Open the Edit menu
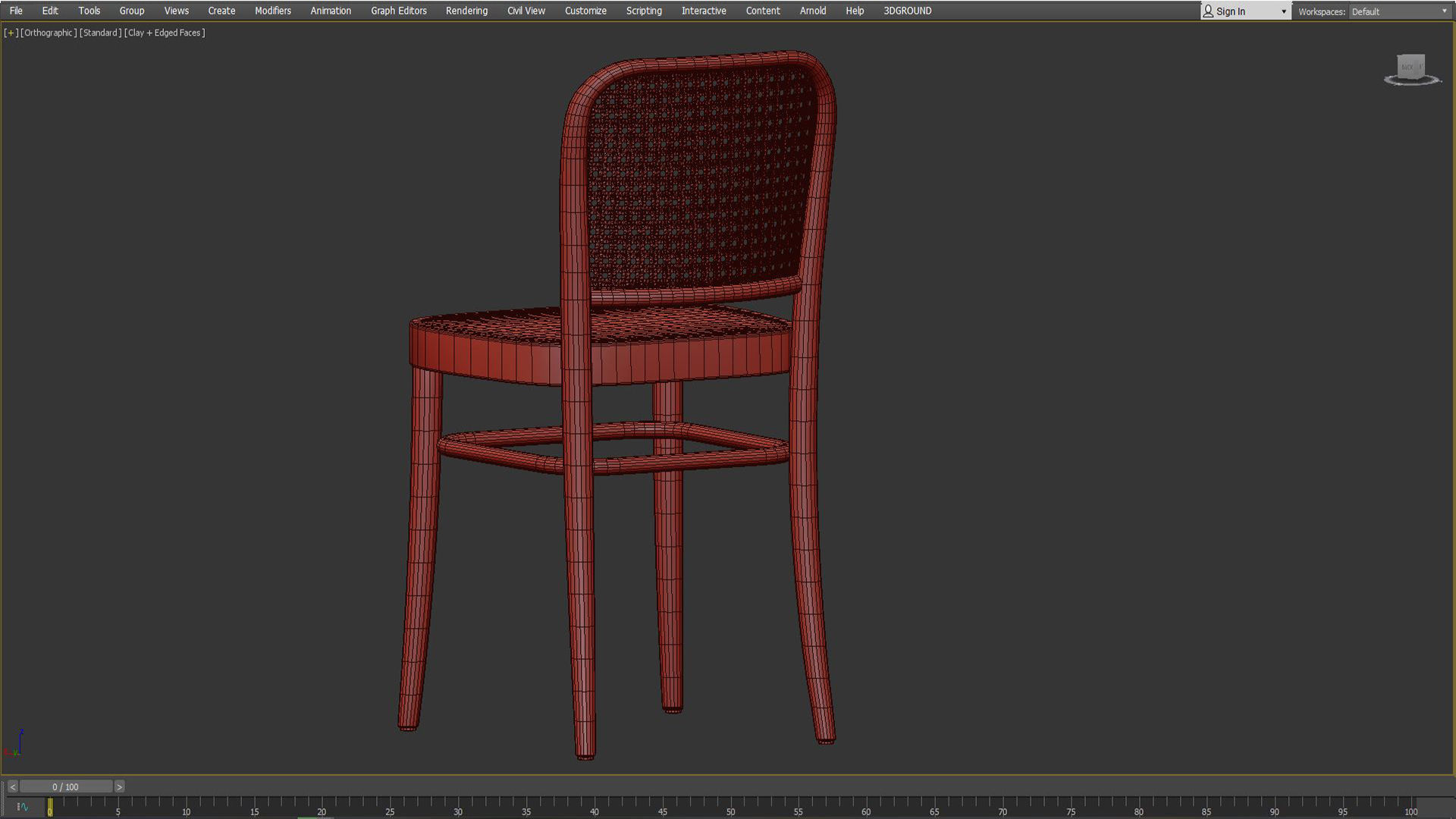The image size is (1456, 819). click(x=50, y=11)
